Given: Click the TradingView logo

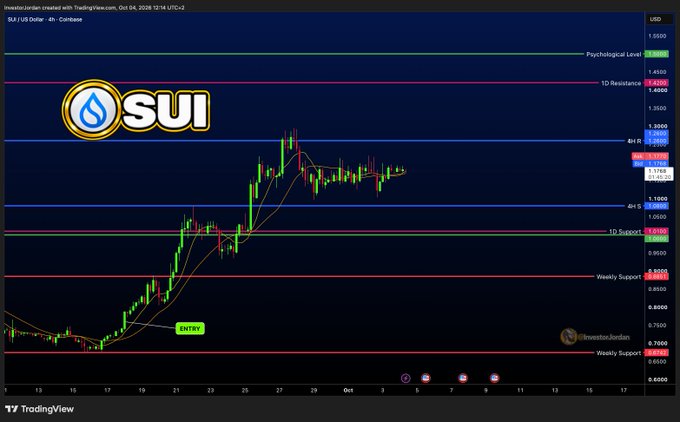Looking at the screenshot, I should pos(39,409).
